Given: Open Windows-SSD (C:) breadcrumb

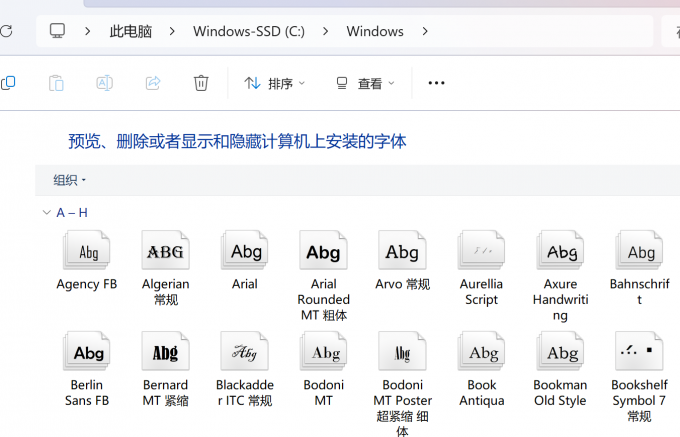Looking at the screenshot, I should (249, 31).
